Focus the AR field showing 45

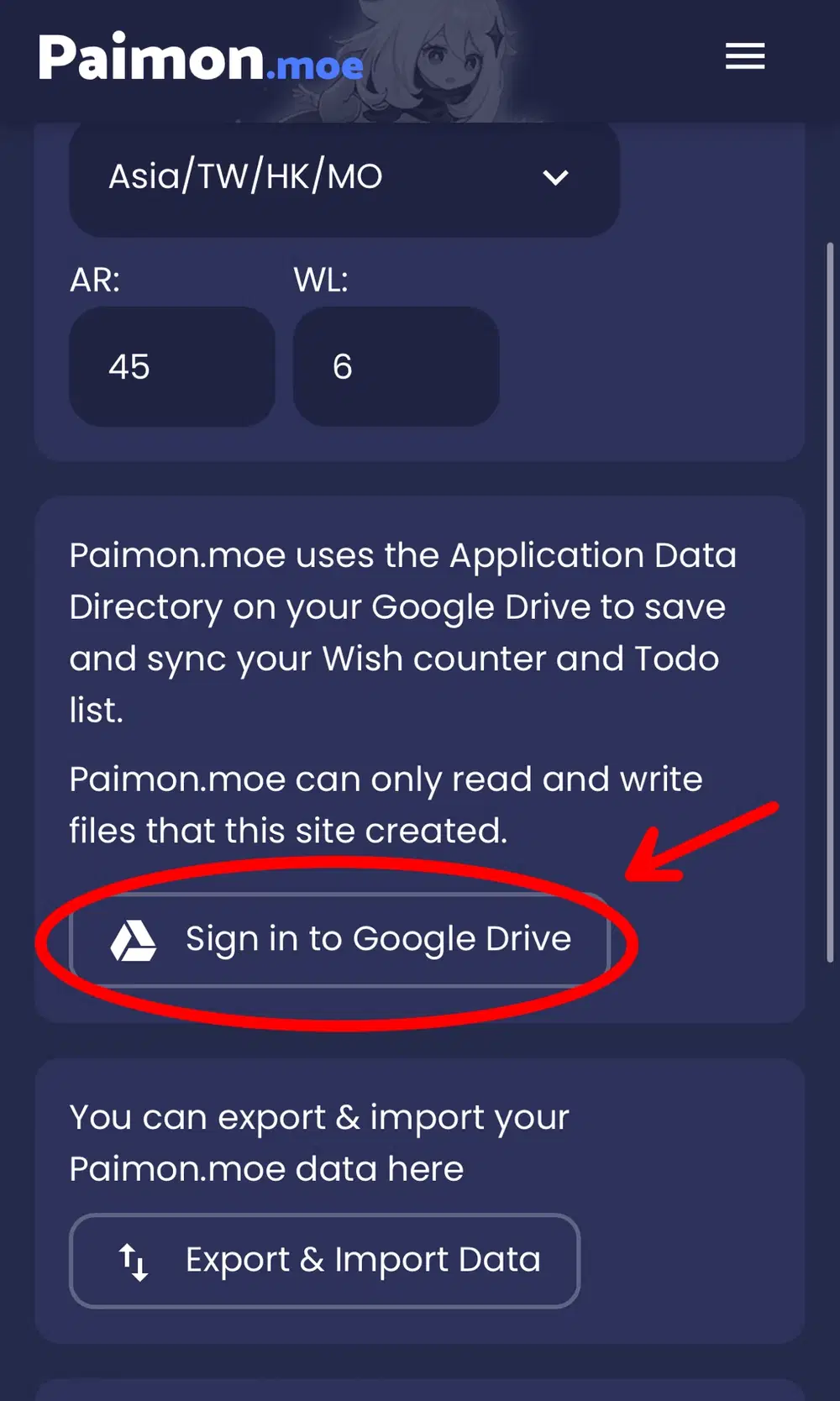(x=171, y=367)
